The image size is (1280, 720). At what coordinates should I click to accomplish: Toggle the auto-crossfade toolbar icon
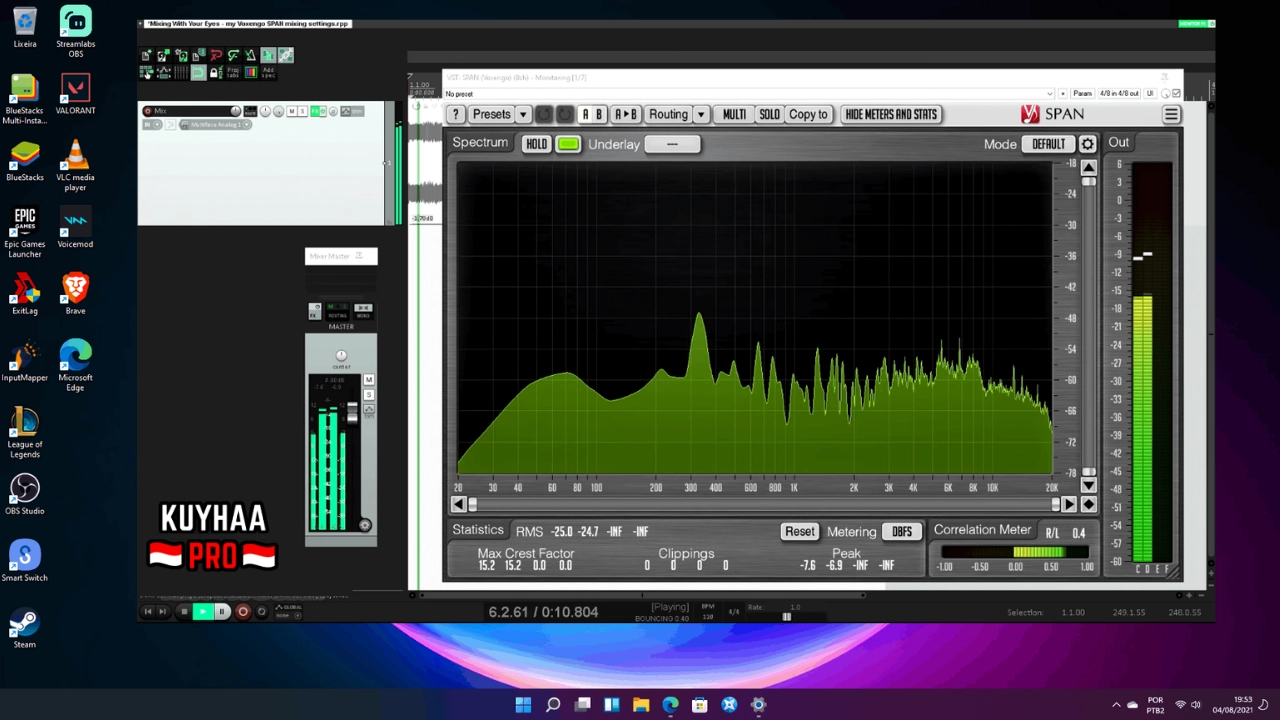click(x=268, y=55)
